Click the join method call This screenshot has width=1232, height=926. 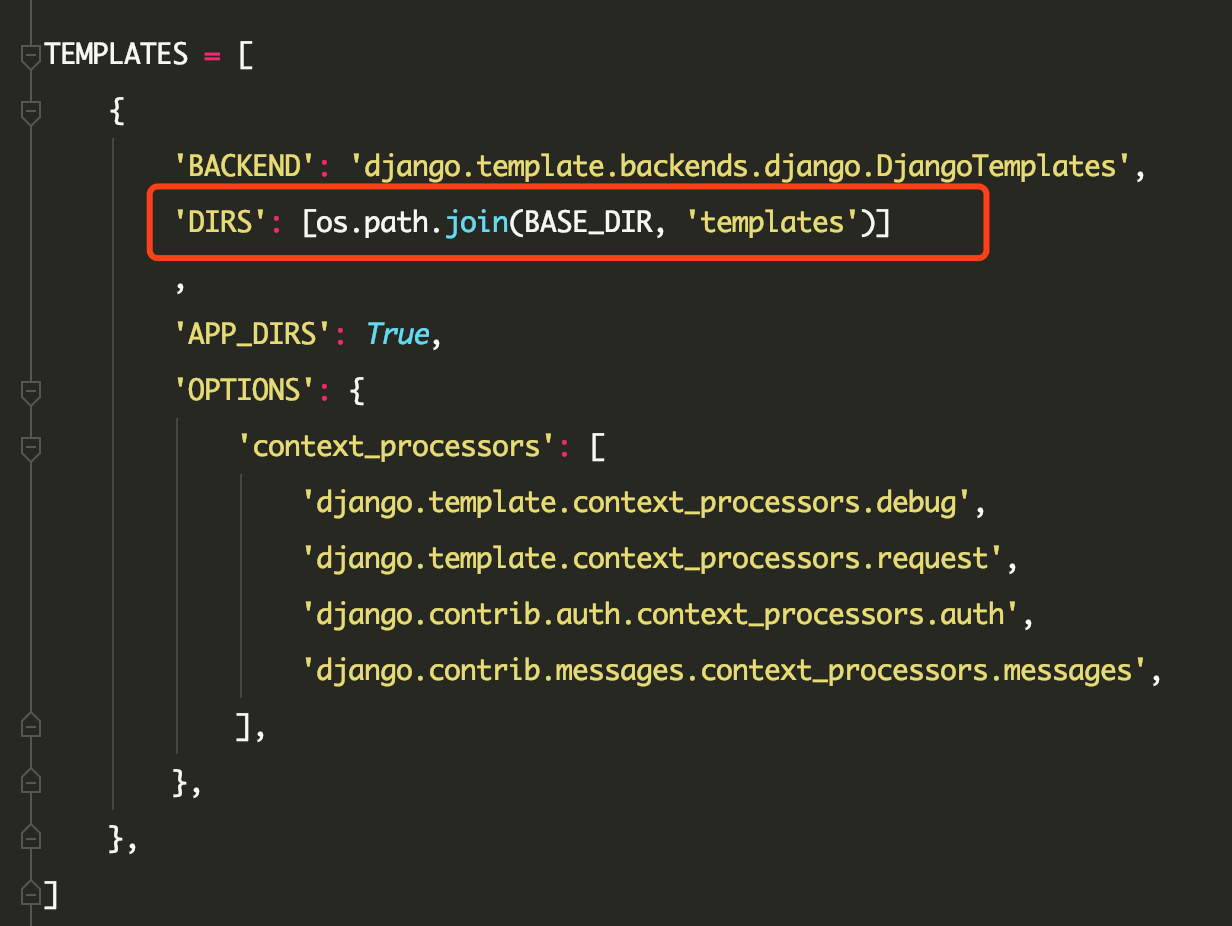[476, 221]
